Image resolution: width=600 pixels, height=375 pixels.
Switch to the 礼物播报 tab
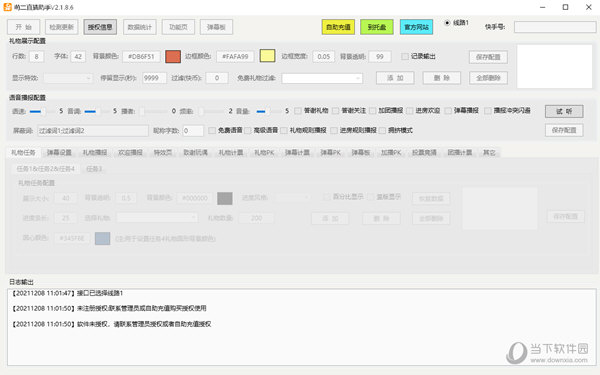[x=95, y=153]
